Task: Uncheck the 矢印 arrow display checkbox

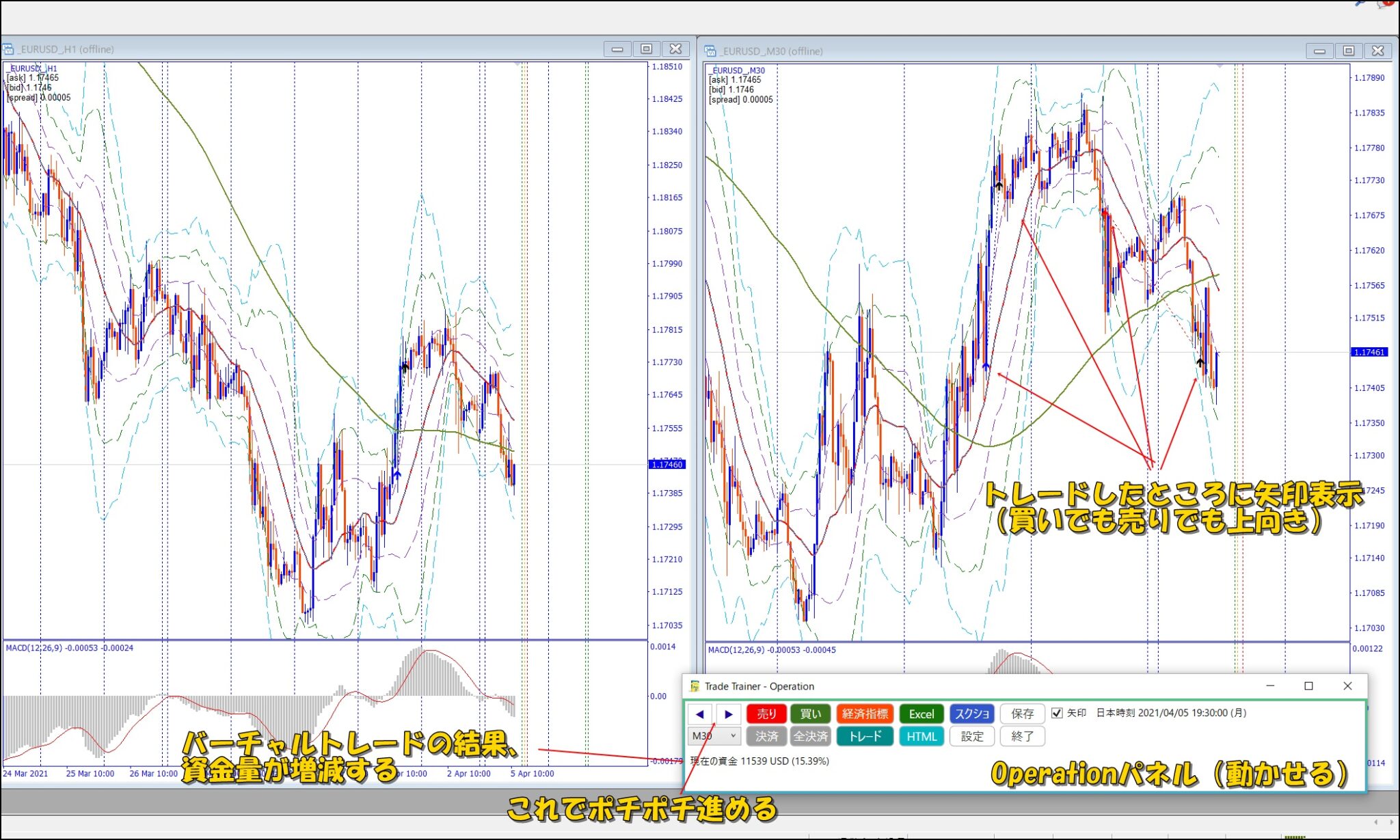Action: (x=1057, y=712)
